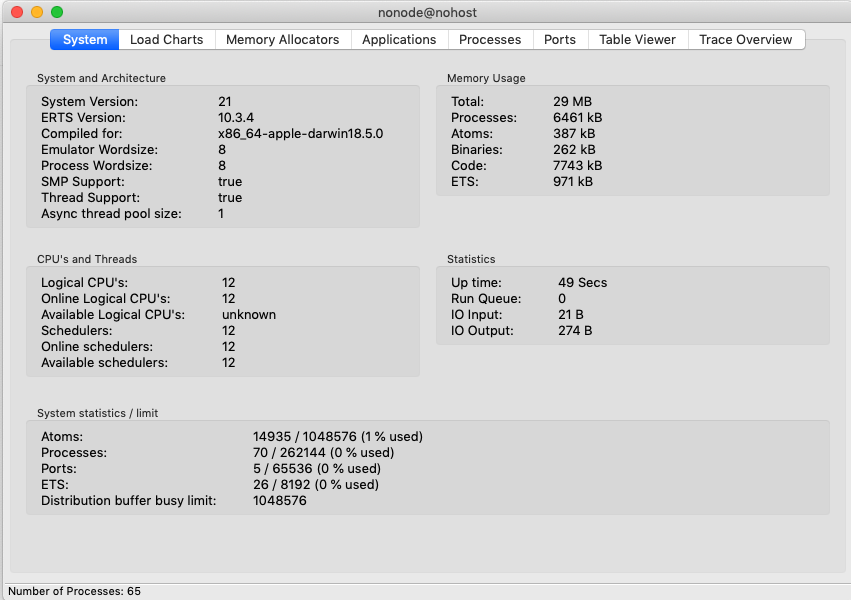Click the nonode@nohost window title
This screenshot has width=851, height=600.
pos(427,12)
